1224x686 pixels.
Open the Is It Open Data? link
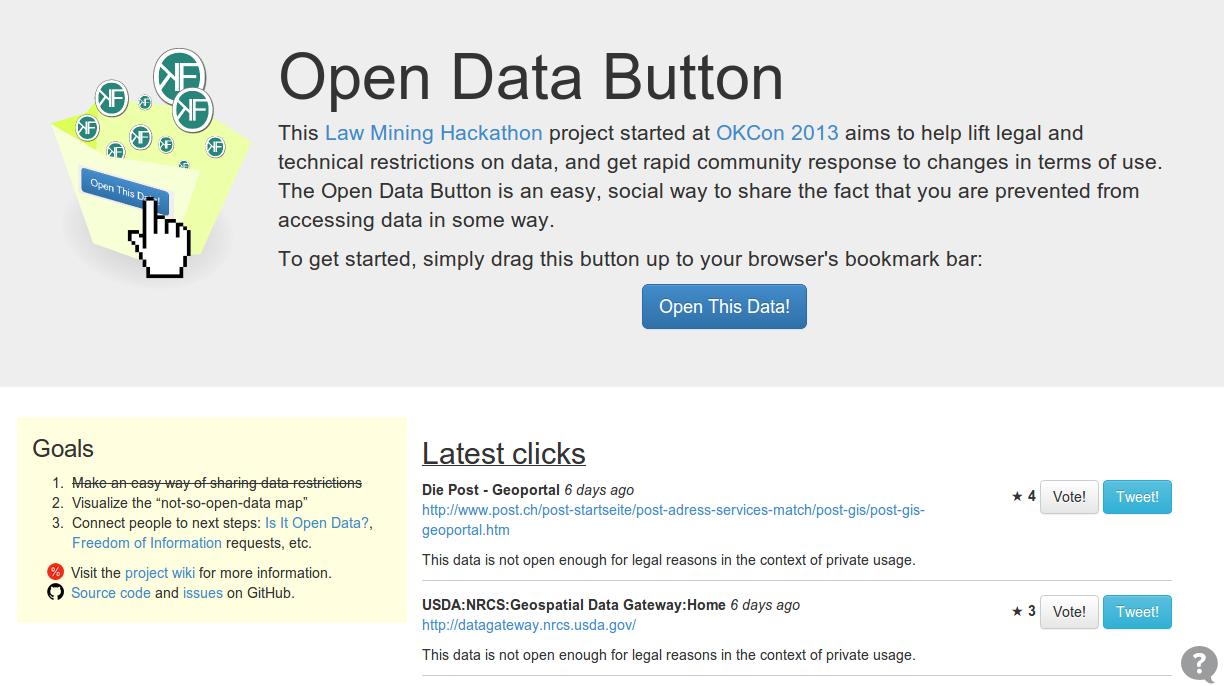click(316, 523)
